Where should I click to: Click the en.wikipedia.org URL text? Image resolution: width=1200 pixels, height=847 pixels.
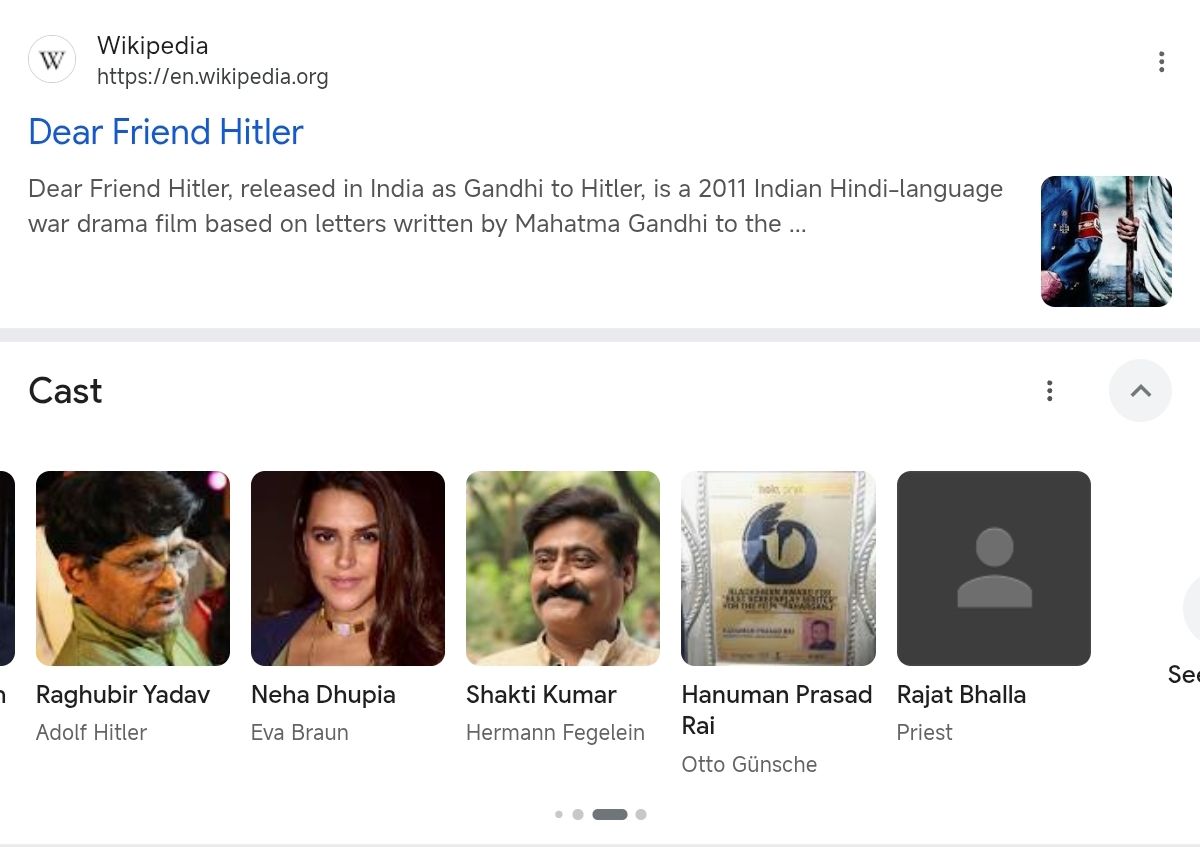[x=212, y=77]
